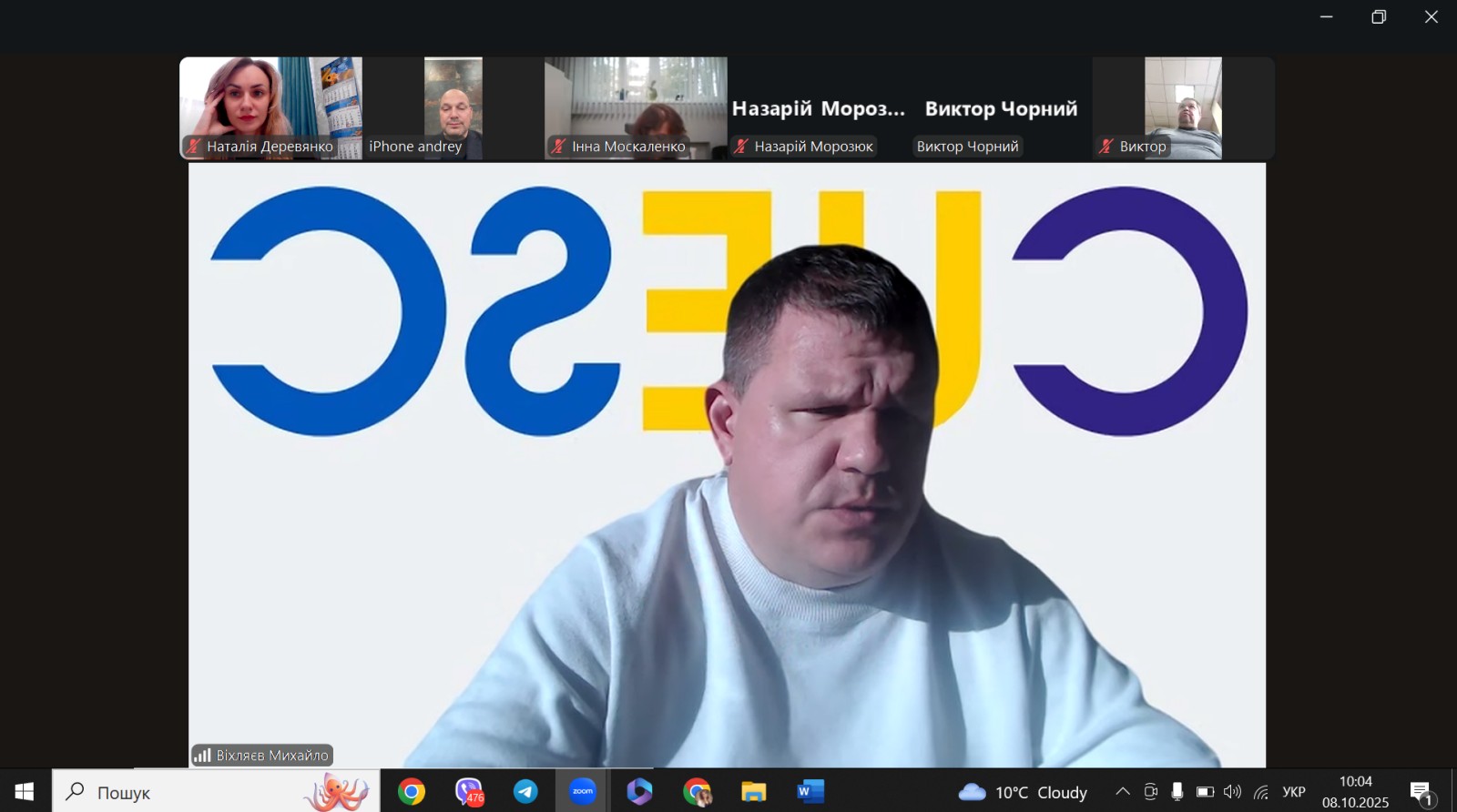Open the Windows Start menu

[x=25, y=791]
